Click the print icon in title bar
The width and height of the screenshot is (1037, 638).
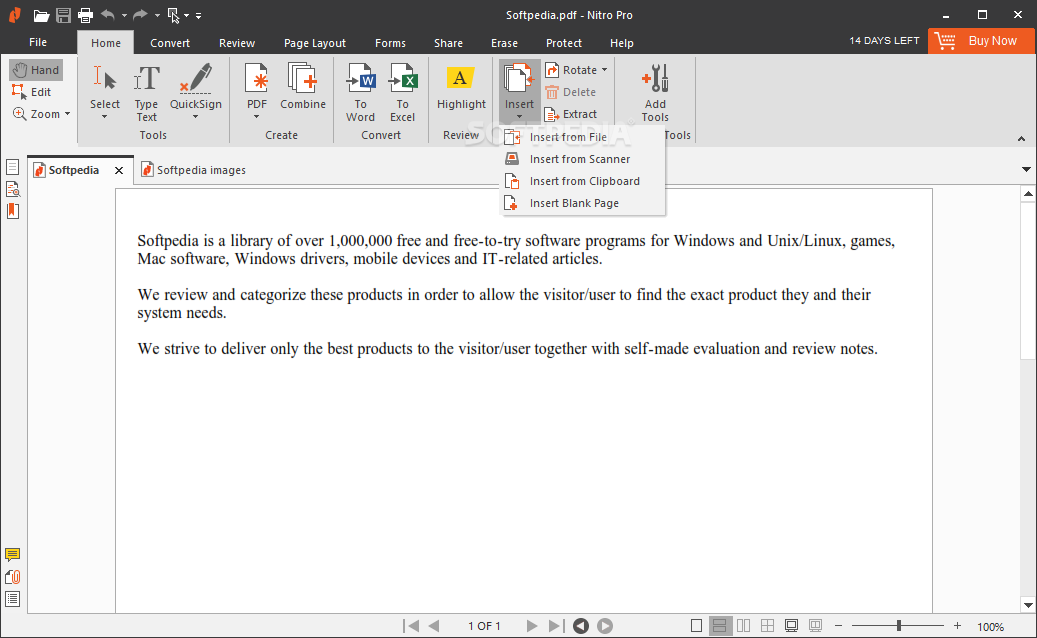(85, 15)
